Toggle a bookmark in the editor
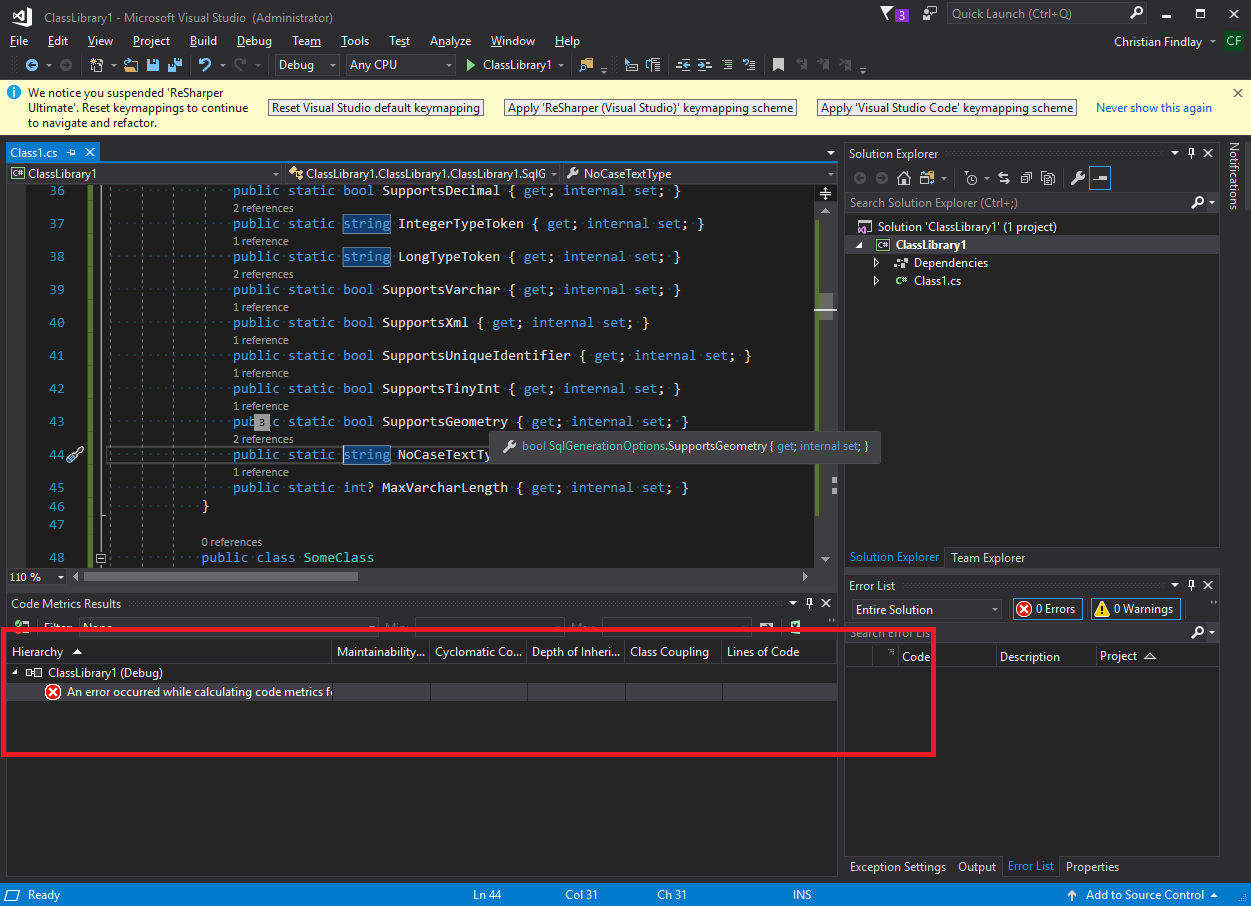 778,65
